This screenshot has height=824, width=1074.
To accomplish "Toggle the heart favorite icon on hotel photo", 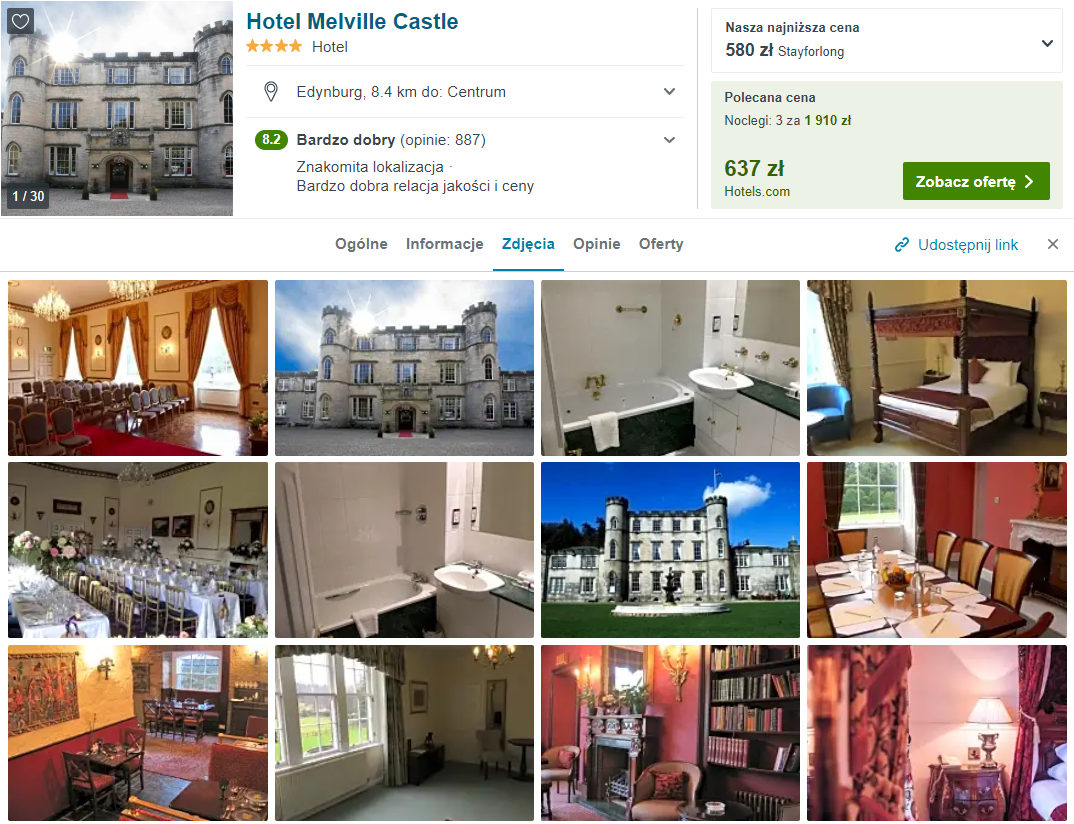I will click(x=20, y=21).
